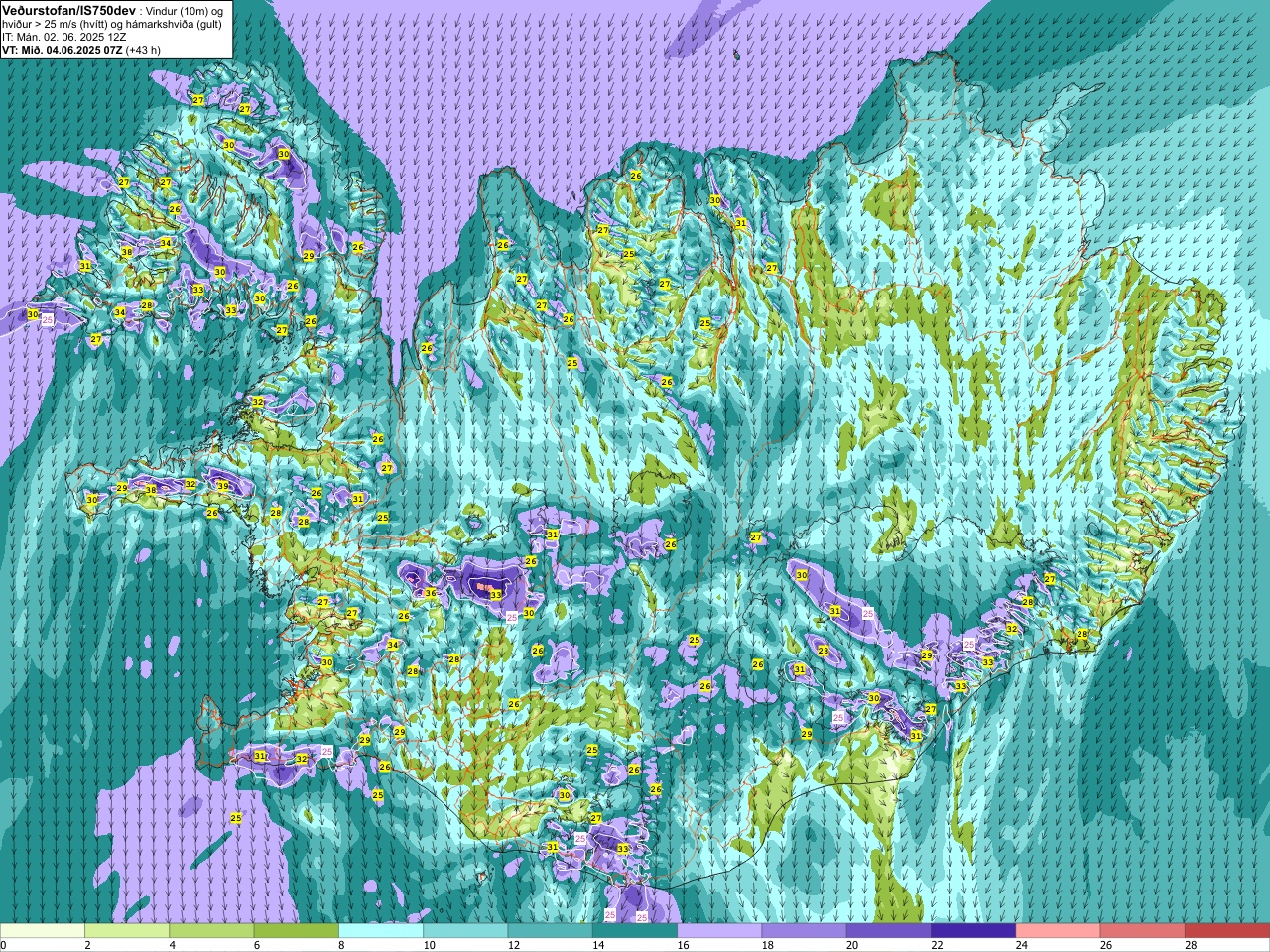Click the '8' tick label on color scale

pyautogui.click(x=341, y=945)
